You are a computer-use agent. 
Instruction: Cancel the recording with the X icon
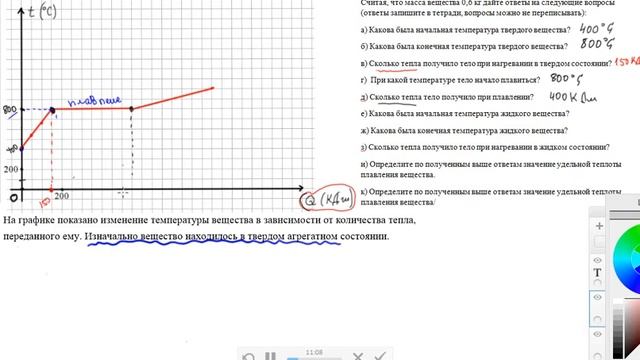click(358, 356)
